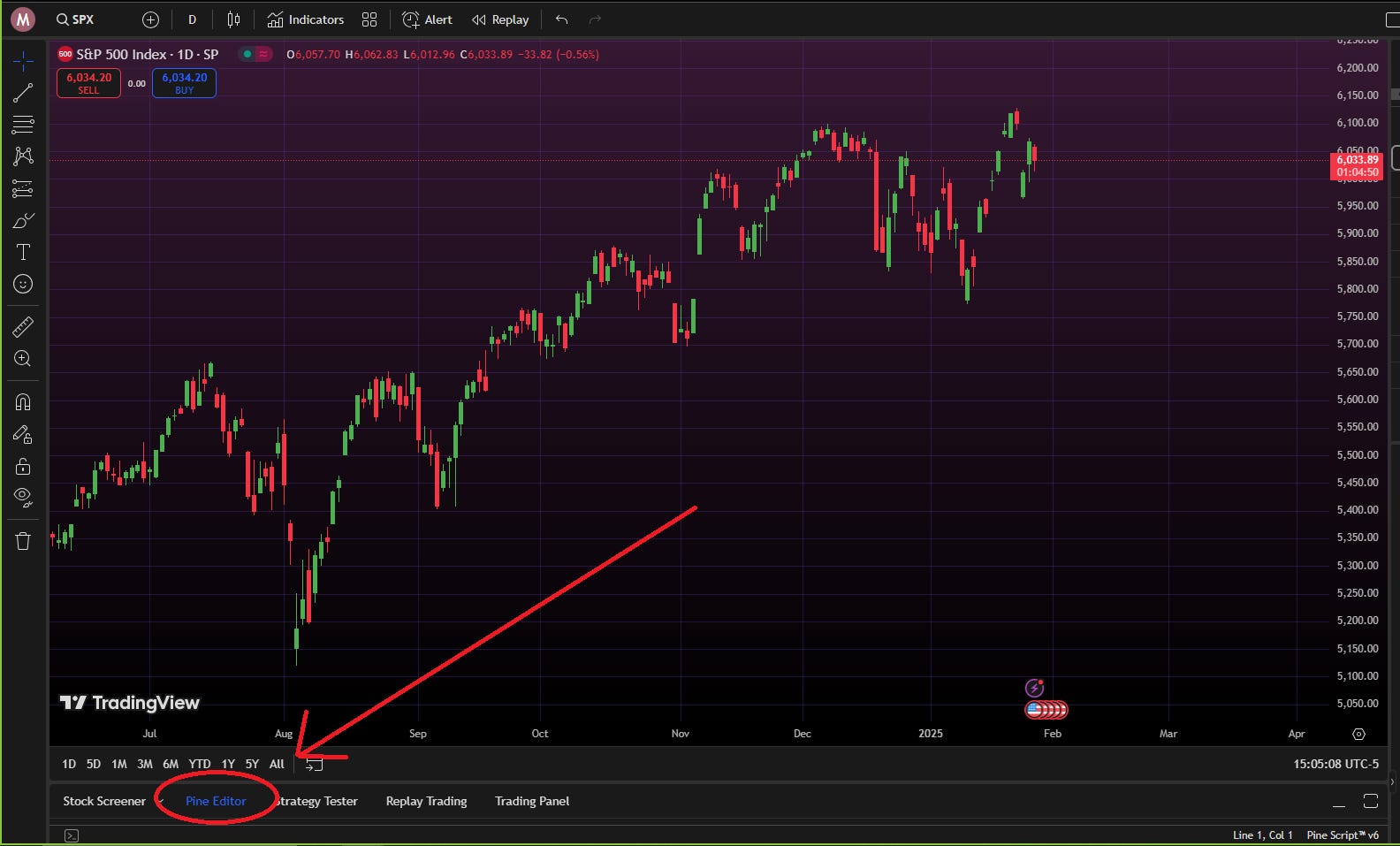Open the Fibonacci retracement tool
The width and height of the screenshot is (1400, 846).
tap(23, 125)
